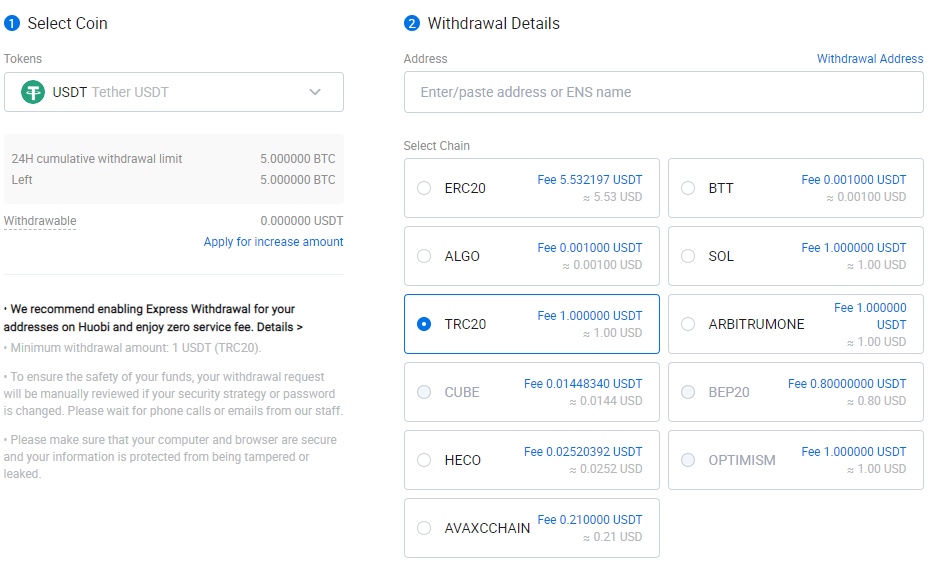
Task: Click the green Tether USDT coin icon
Action: 33,93
